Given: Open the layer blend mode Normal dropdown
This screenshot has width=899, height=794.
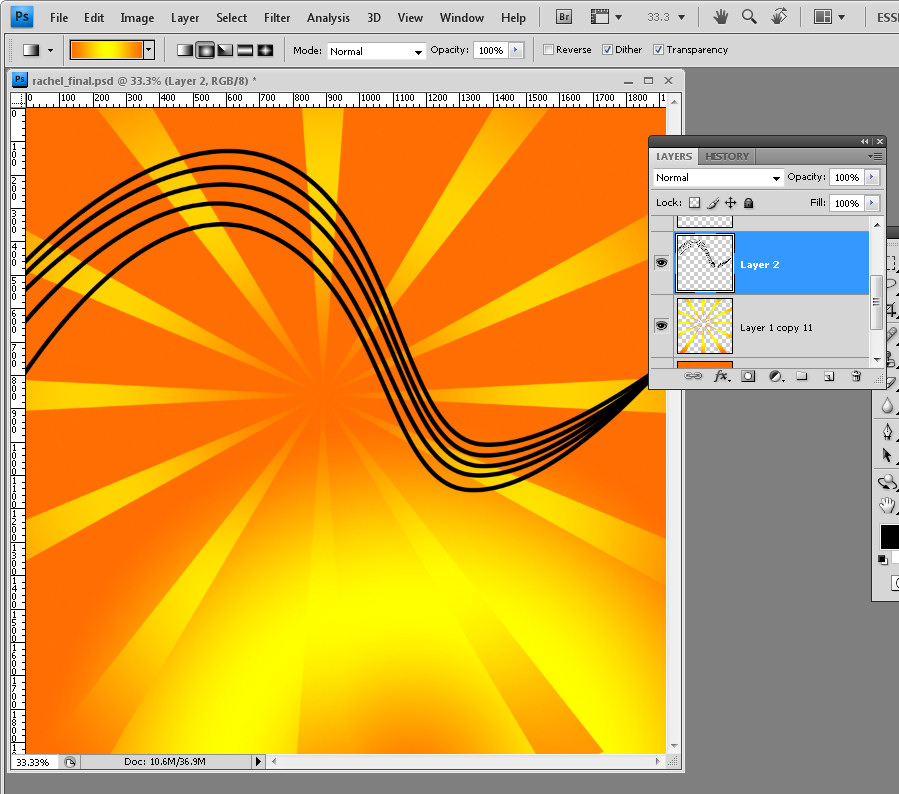Looking at the screenshot, I should (x=718, y=178).
